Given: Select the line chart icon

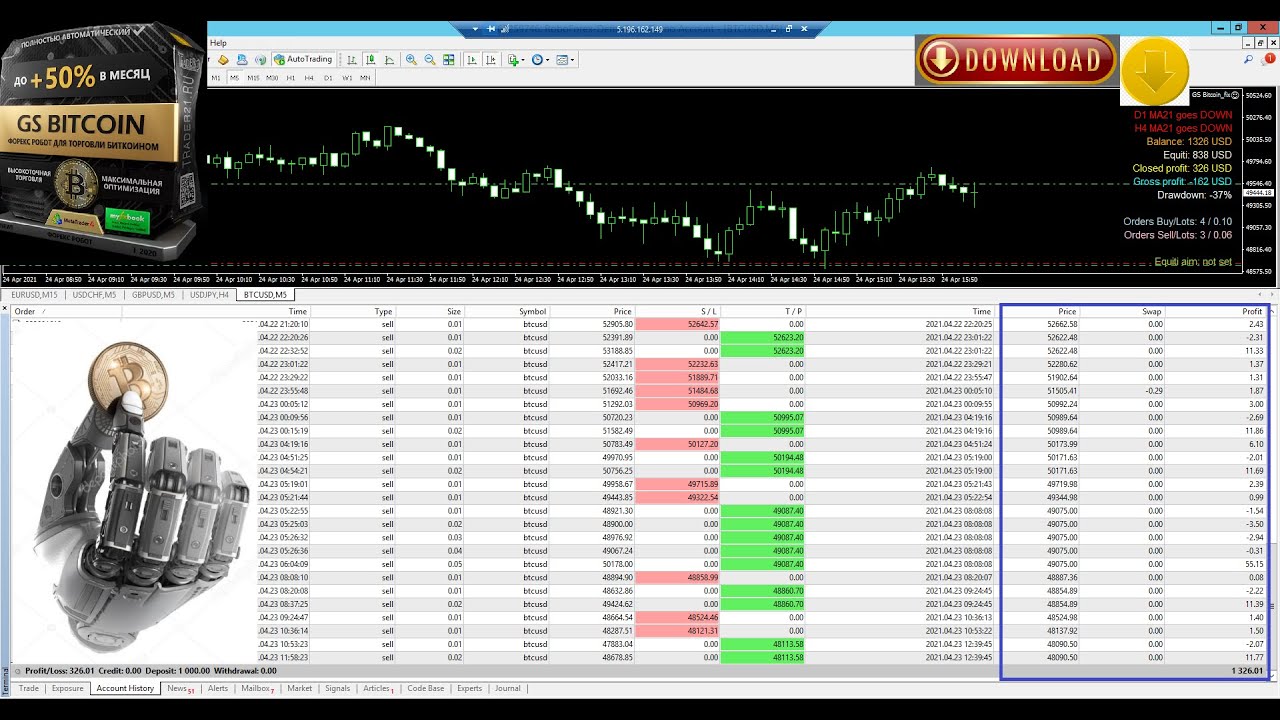Looking at the screenshot, I should coord(389,59).
